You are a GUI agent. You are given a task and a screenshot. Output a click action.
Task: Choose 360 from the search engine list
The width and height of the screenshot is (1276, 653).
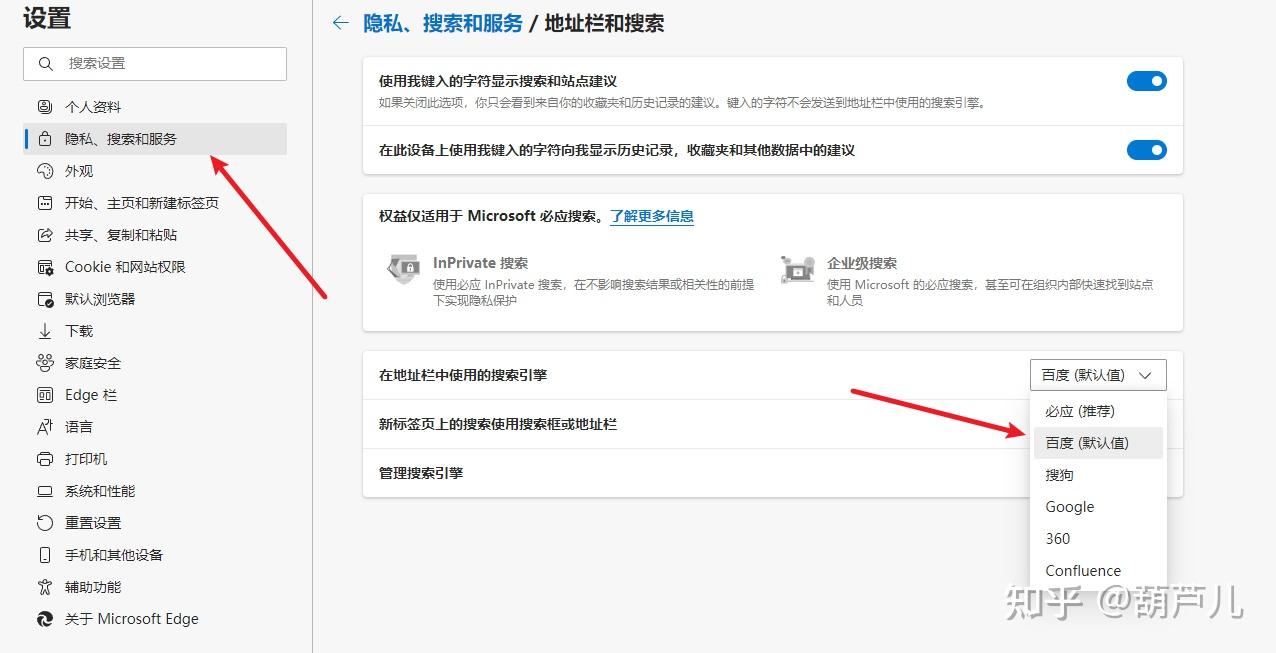[1098, 539]
